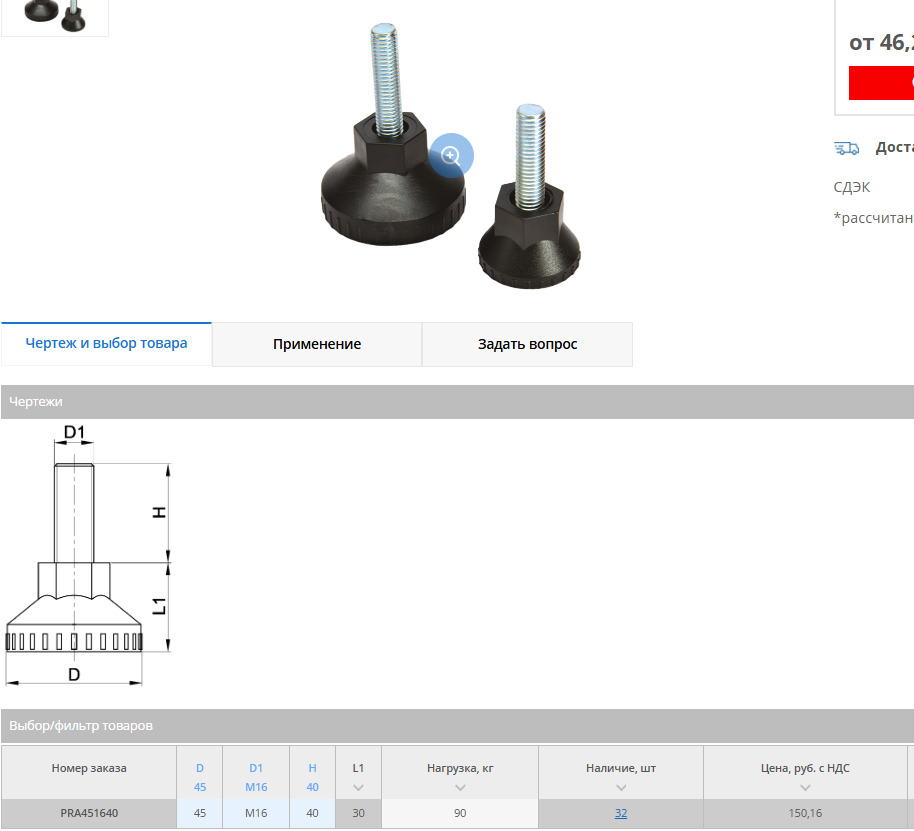Open the Задать вопрос tab
914x831 pixels.
pyautogui.click(x=527, y=344)
